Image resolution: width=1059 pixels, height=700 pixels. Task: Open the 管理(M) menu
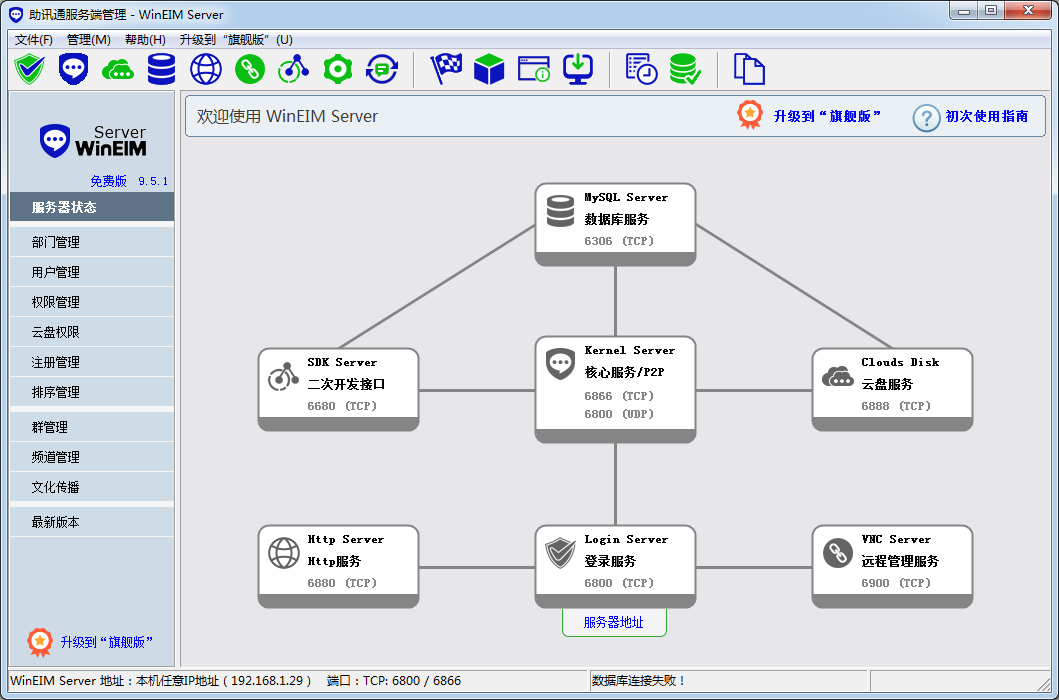[88, 40]
